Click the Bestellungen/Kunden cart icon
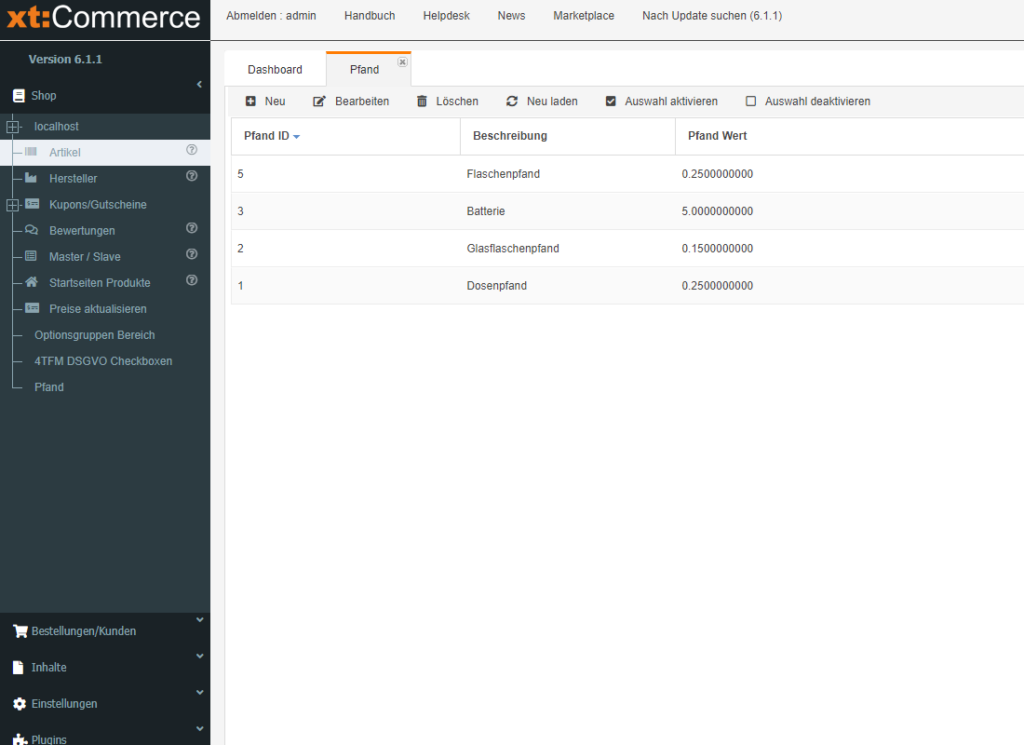Screen dimensions: 1024x745 [x=19, y=631]
